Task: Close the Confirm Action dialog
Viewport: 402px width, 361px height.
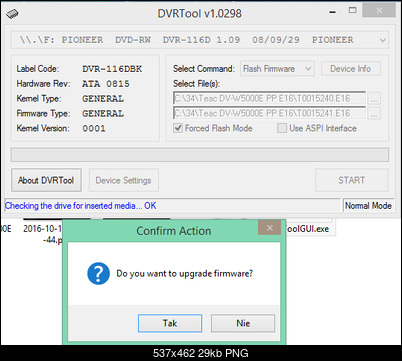Action: coord(270,228)
